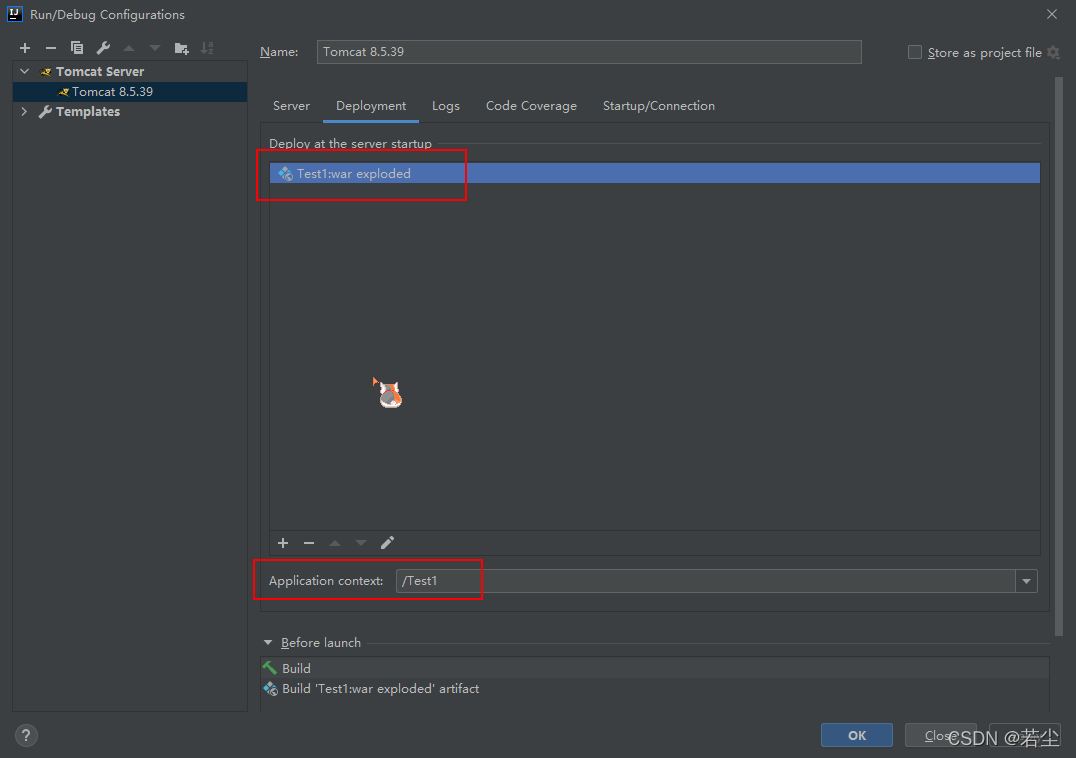Collapse the Tomcat Server tree node
The height and width of the screenshot is (758, 1076).
tap(25, 71)
